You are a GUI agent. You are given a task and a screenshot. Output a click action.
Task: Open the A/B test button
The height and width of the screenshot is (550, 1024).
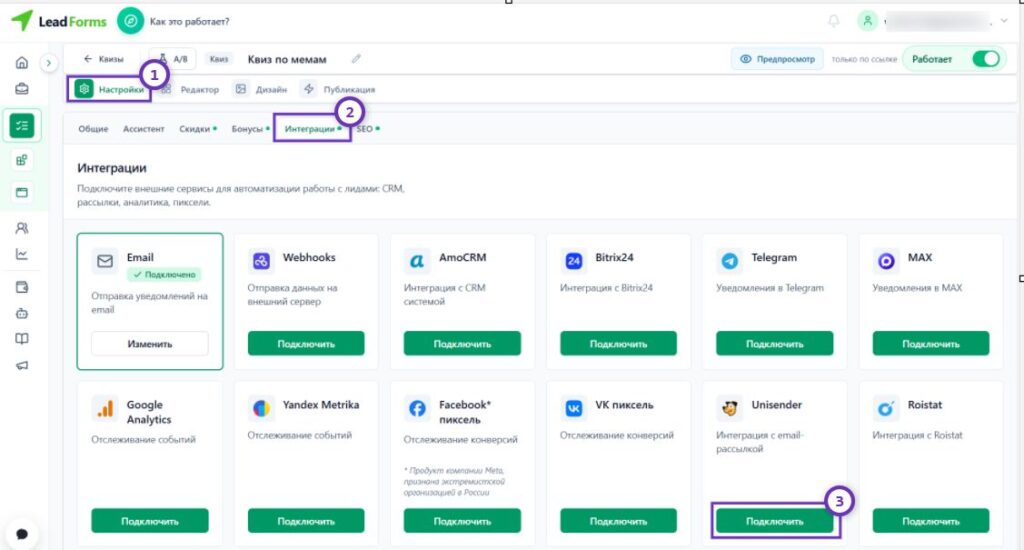[173, 59]
